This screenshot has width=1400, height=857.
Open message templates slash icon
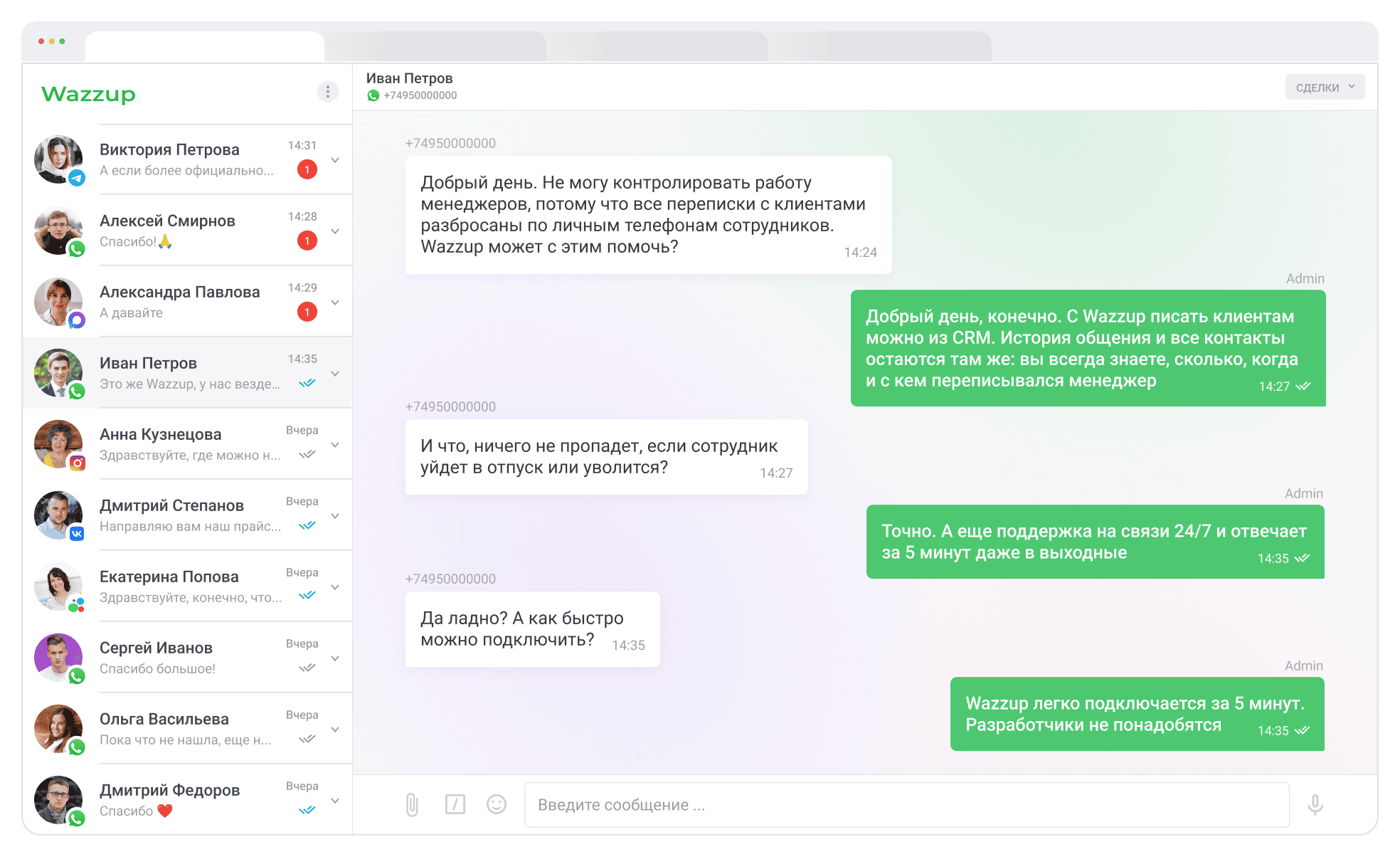(x=455, y=804)
